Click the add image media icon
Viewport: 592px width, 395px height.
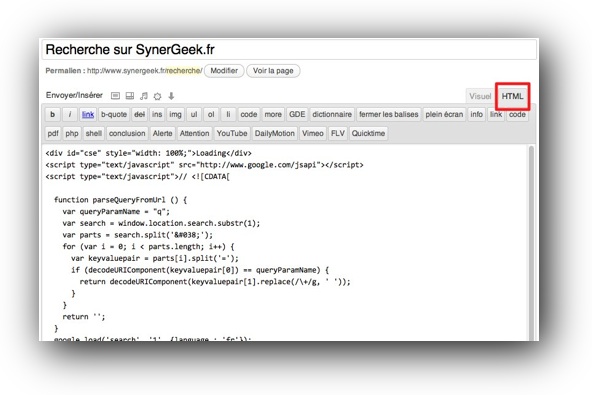[116, 96]
